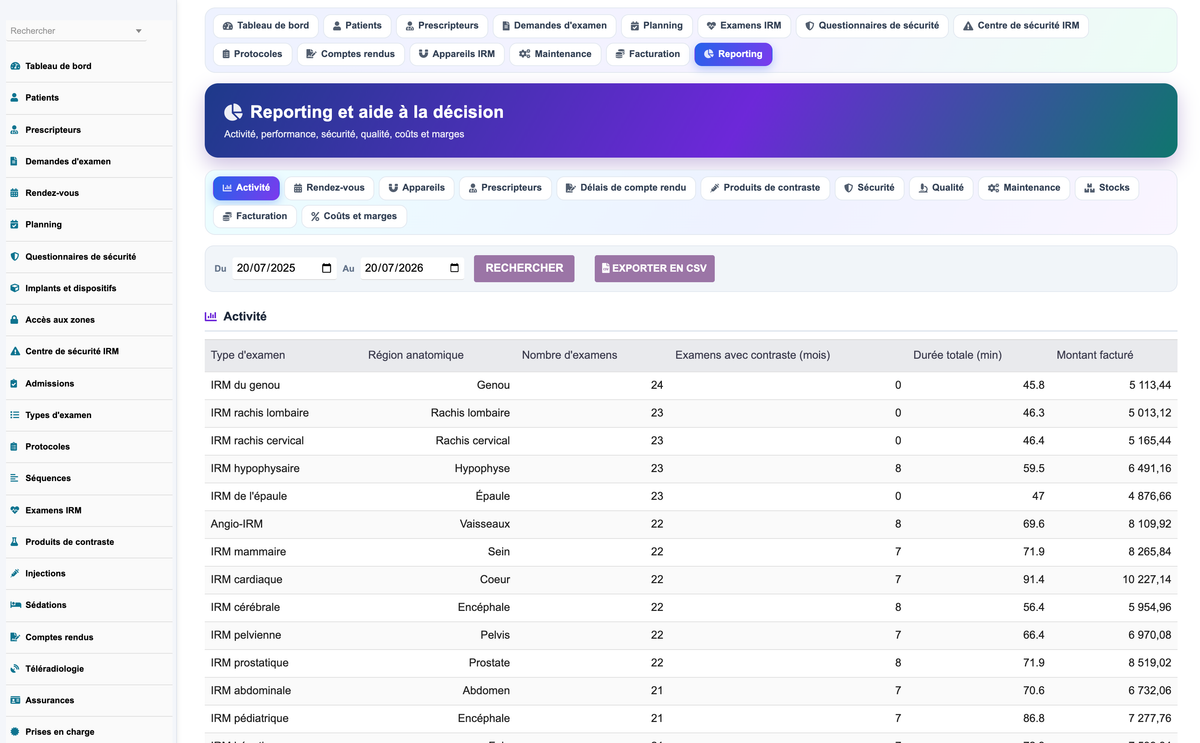Open Protocoles in top navigation bar

click(252, 54)
